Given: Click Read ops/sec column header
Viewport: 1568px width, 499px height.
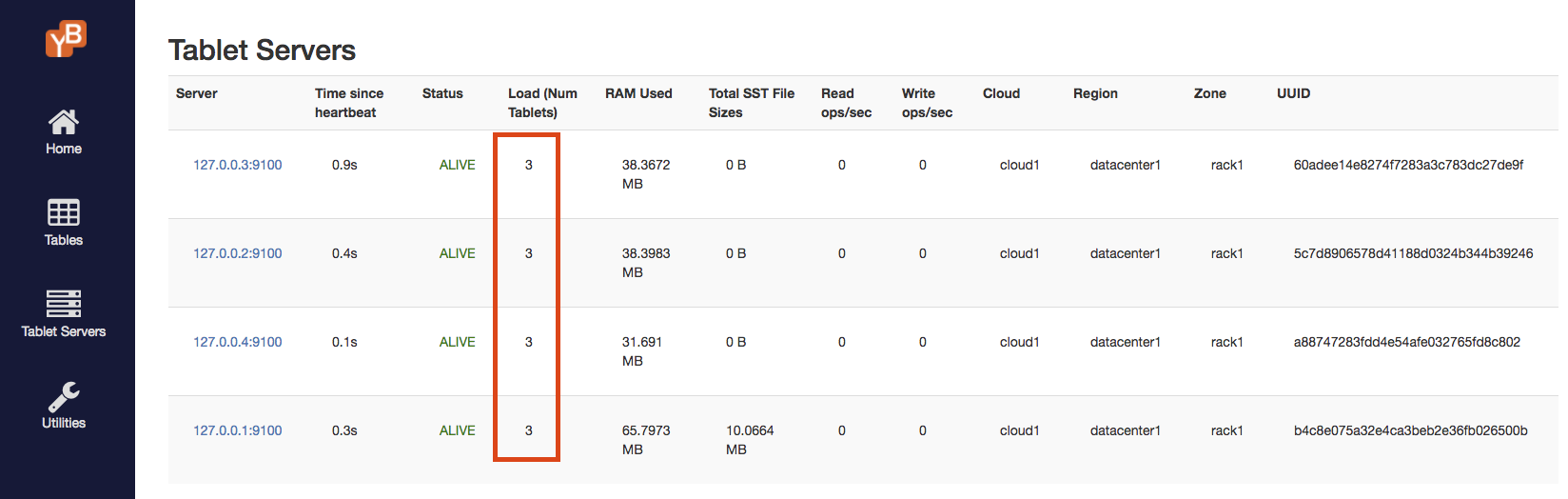Looking at the screenshot, I should [846, 103].
